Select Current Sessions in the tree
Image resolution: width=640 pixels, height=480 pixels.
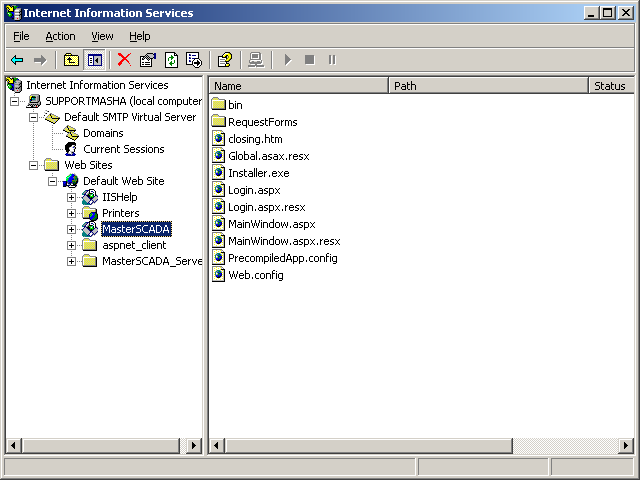coord(124,149)
